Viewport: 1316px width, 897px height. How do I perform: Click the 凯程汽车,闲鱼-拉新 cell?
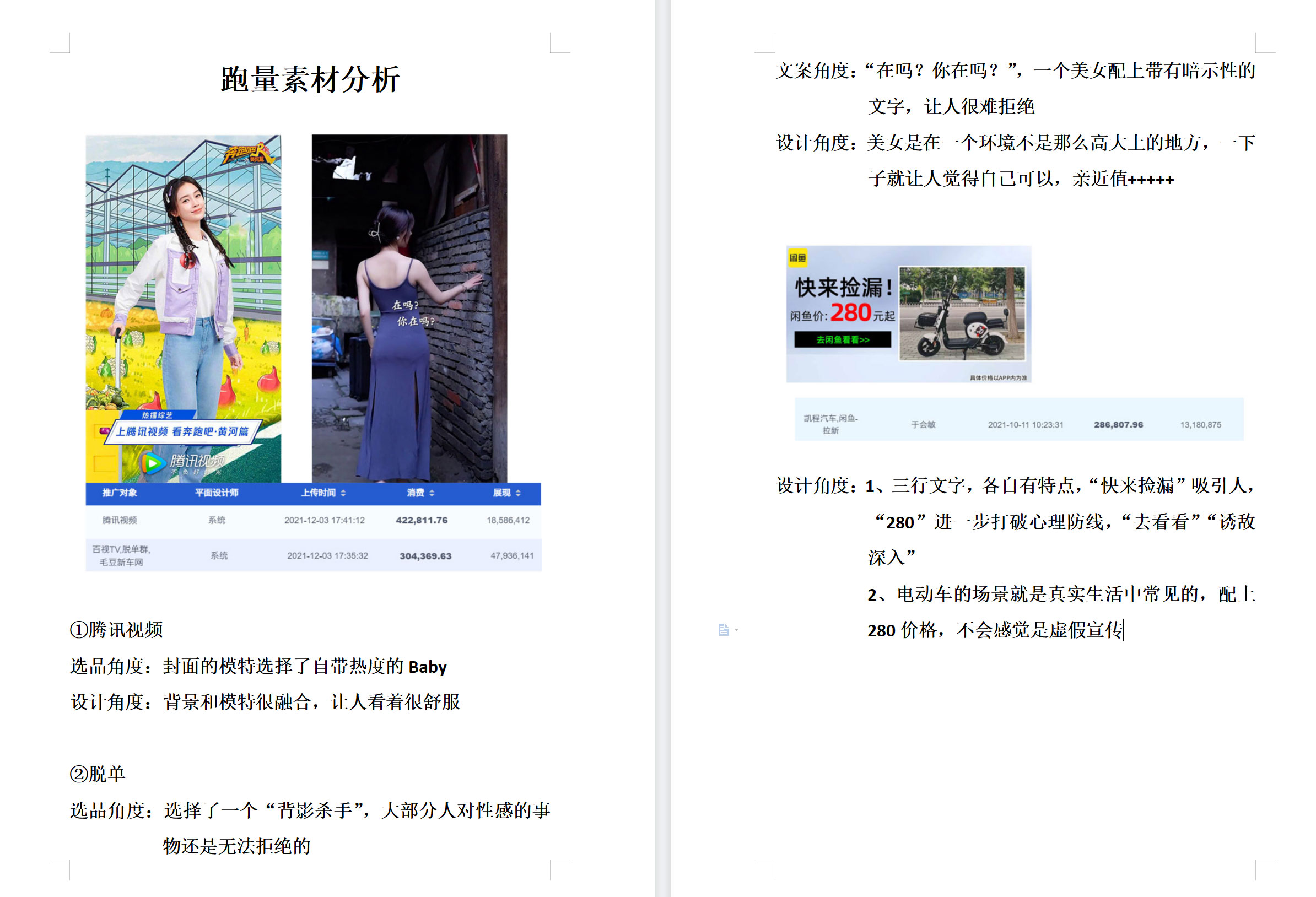pyautogui.click(x=830, y=424)
